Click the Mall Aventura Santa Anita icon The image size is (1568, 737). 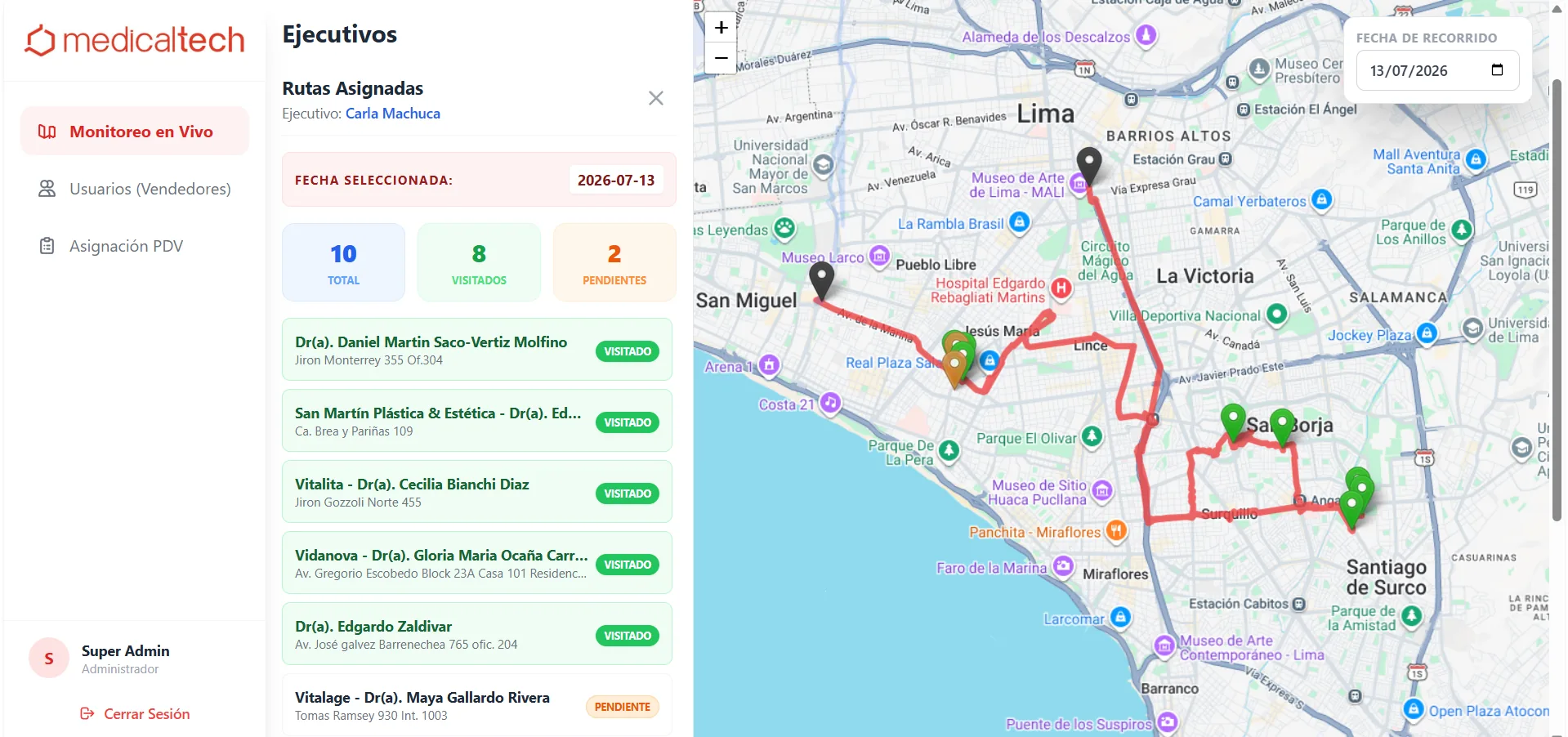coord(1476,159)
